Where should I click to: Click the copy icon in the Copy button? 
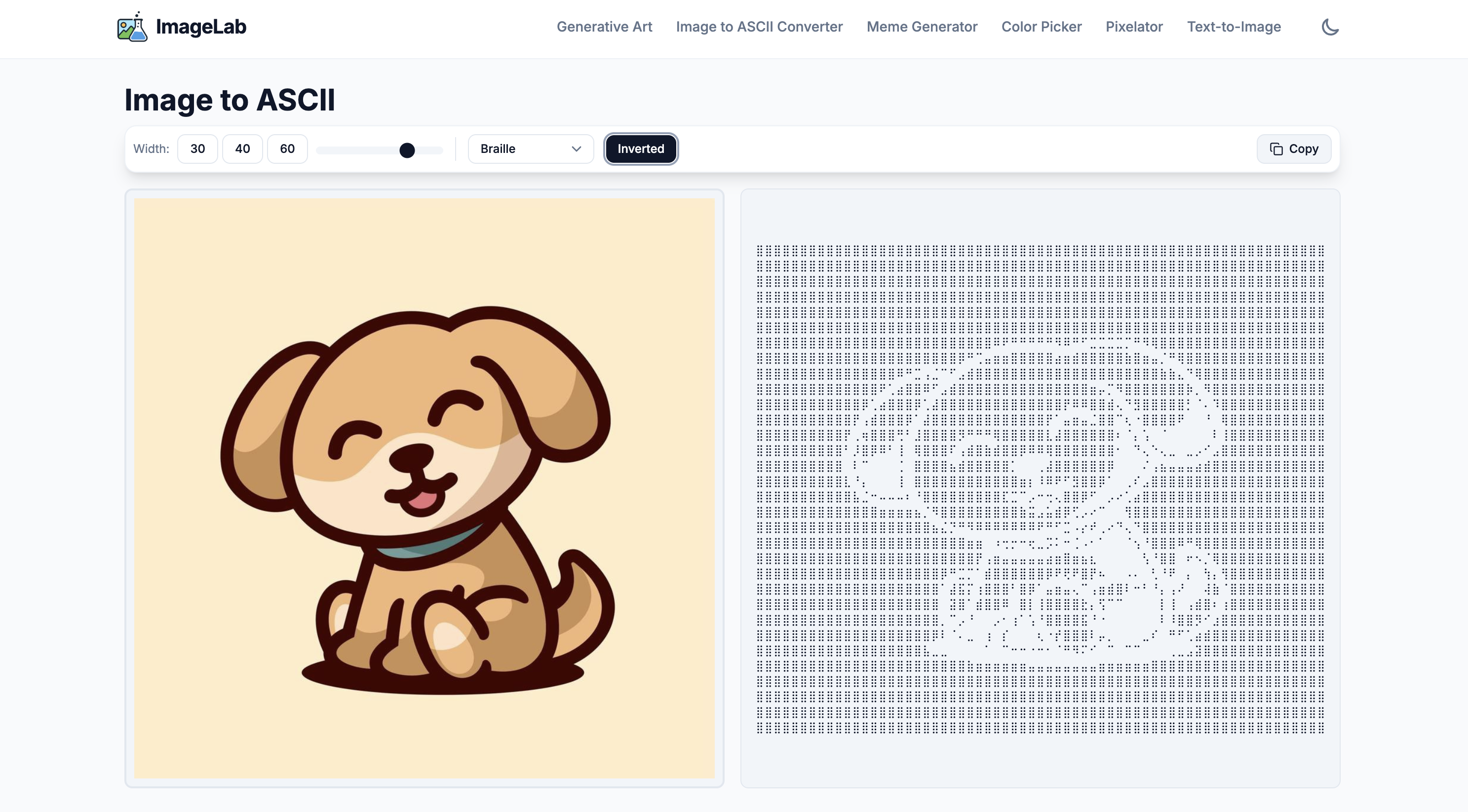pyautogui.click(x=1276, y=149)
